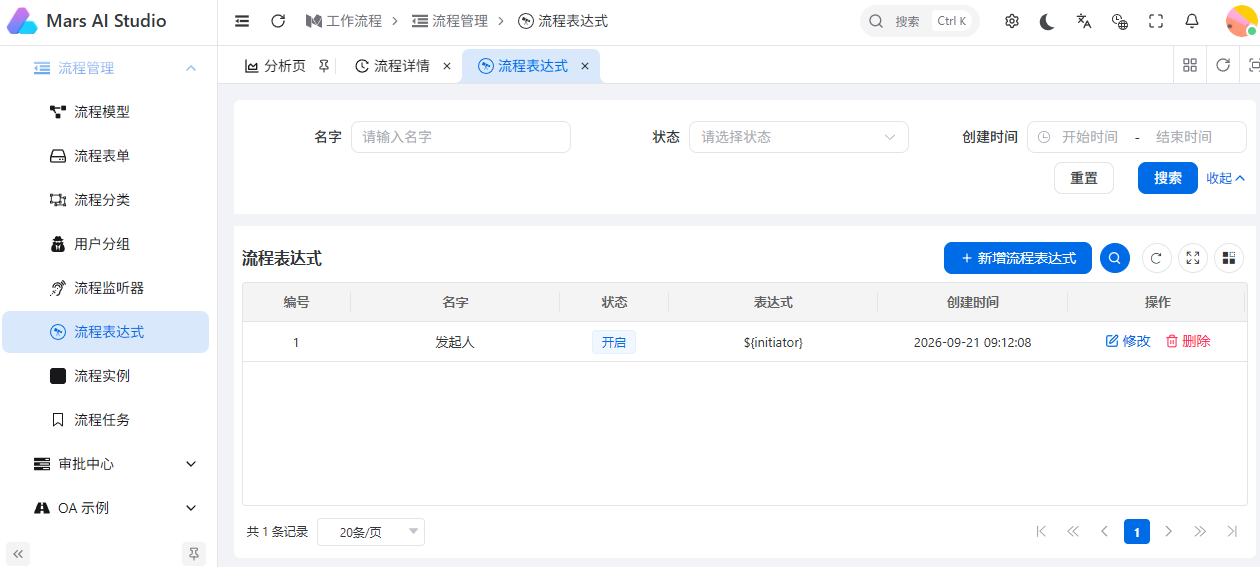Image resolution: width=1260 pixels, height=567 pixels.
Task: Open 流程实例 in sidebar
Action: click(105, 376)
